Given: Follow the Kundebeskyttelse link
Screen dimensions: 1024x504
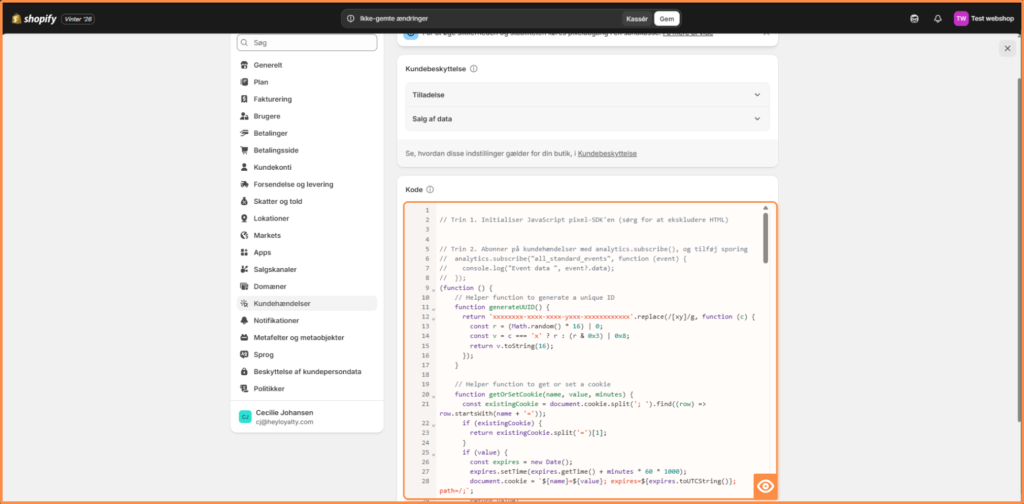Looking at the screenshot, I should coord(607,153).
